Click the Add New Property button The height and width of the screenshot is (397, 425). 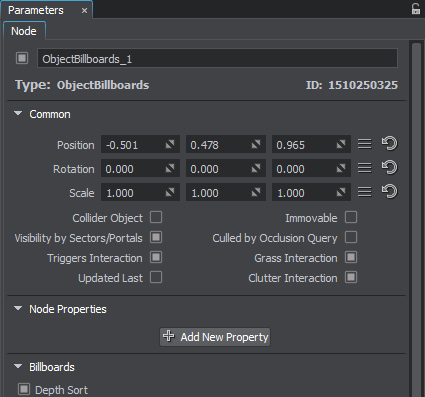[215, 337]
